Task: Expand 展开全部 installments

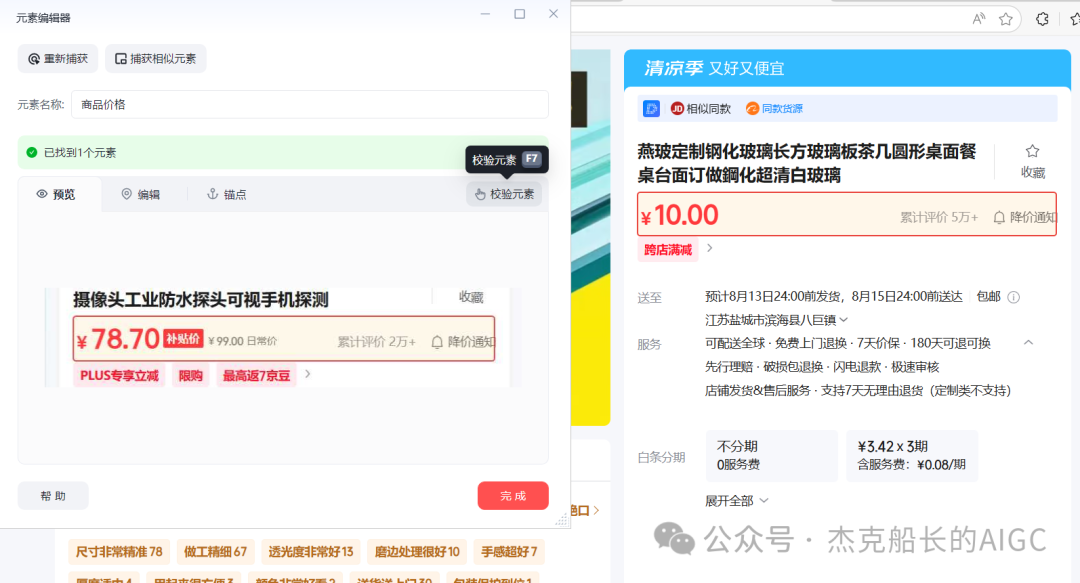Action: click(736, 501)
